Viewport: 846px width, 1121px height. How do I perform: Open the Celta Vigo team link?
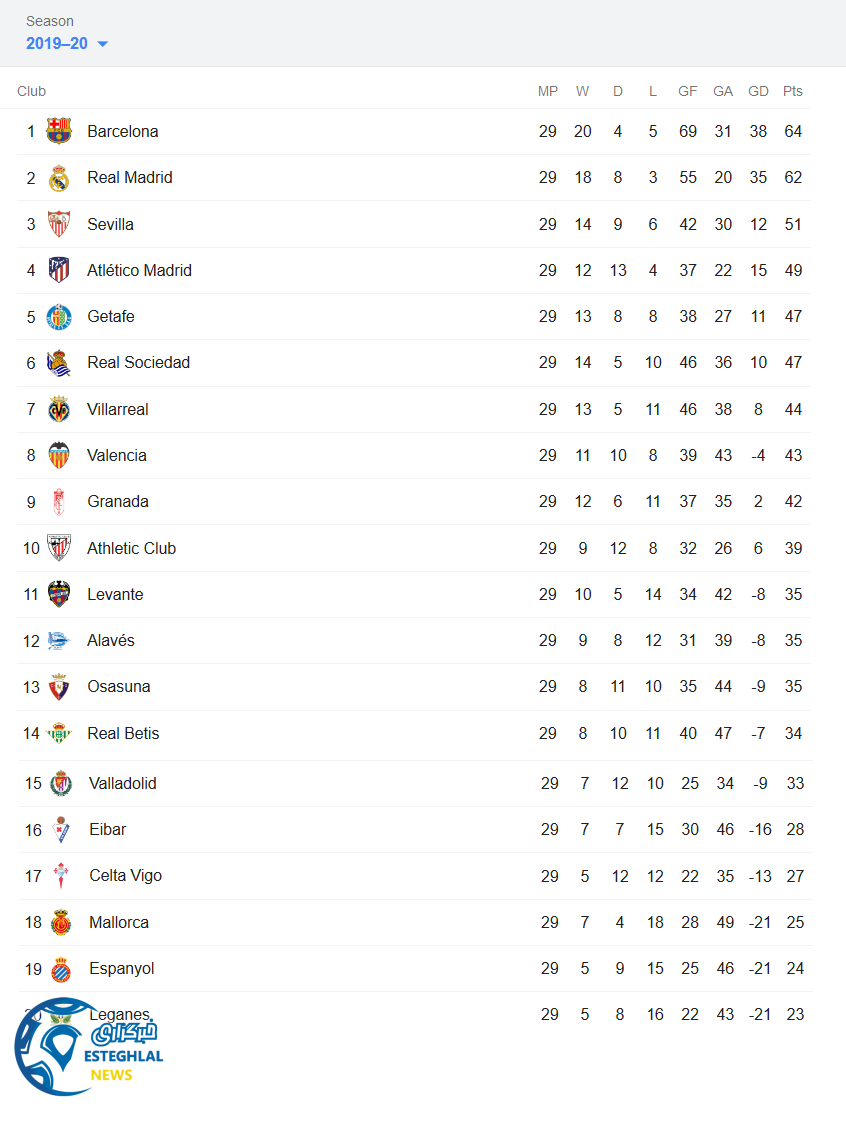[125, 876]
